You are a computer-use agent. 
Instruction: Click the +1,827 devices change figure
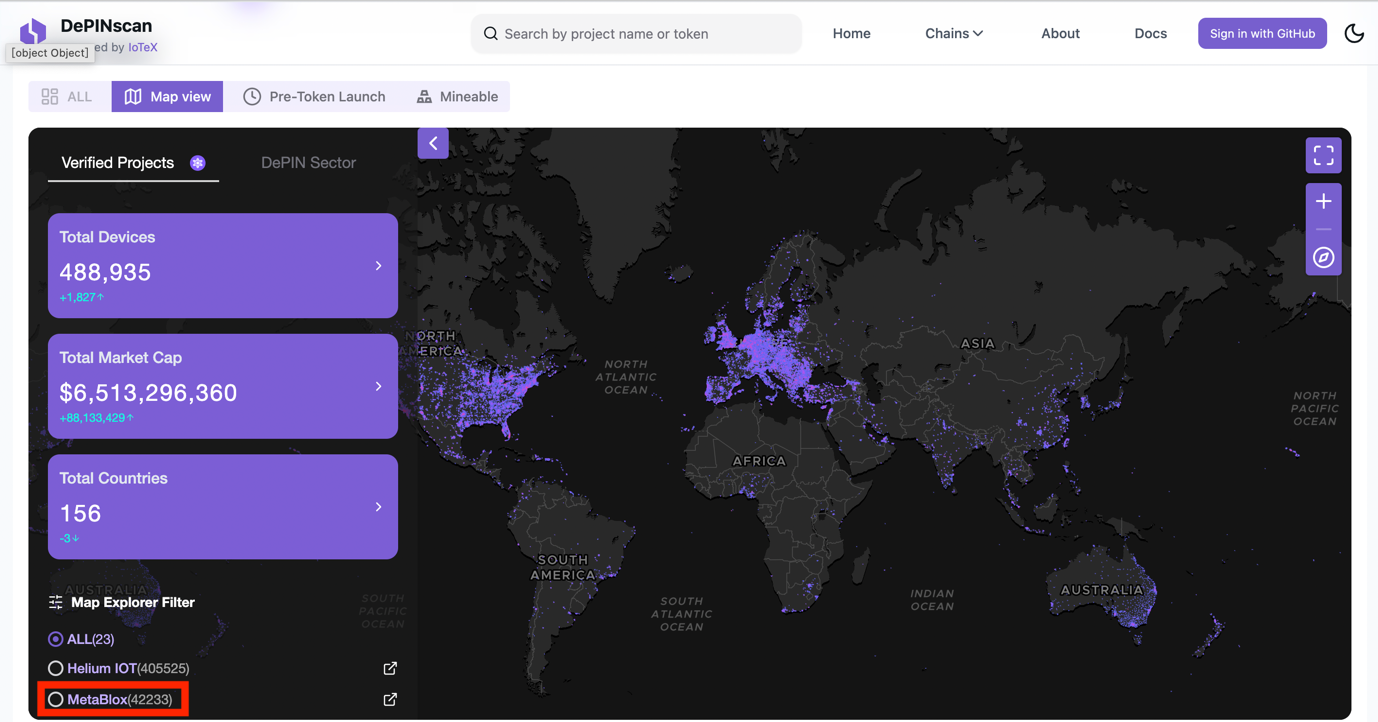[81, 297]
